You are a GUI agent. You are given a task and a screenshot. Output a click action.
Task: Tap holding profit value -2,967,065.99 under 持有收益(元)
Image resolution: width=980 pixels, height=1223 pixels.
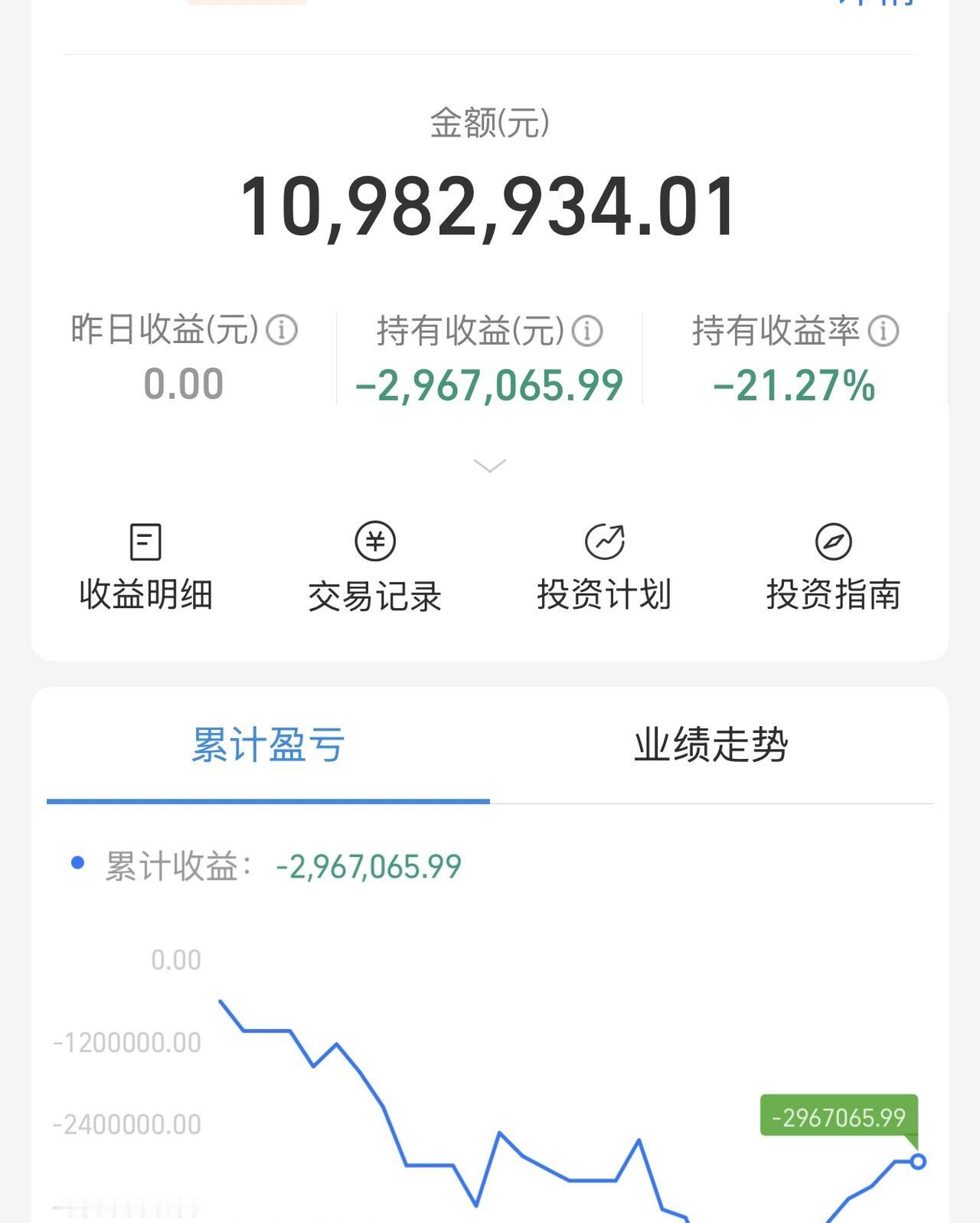(489, 385)
